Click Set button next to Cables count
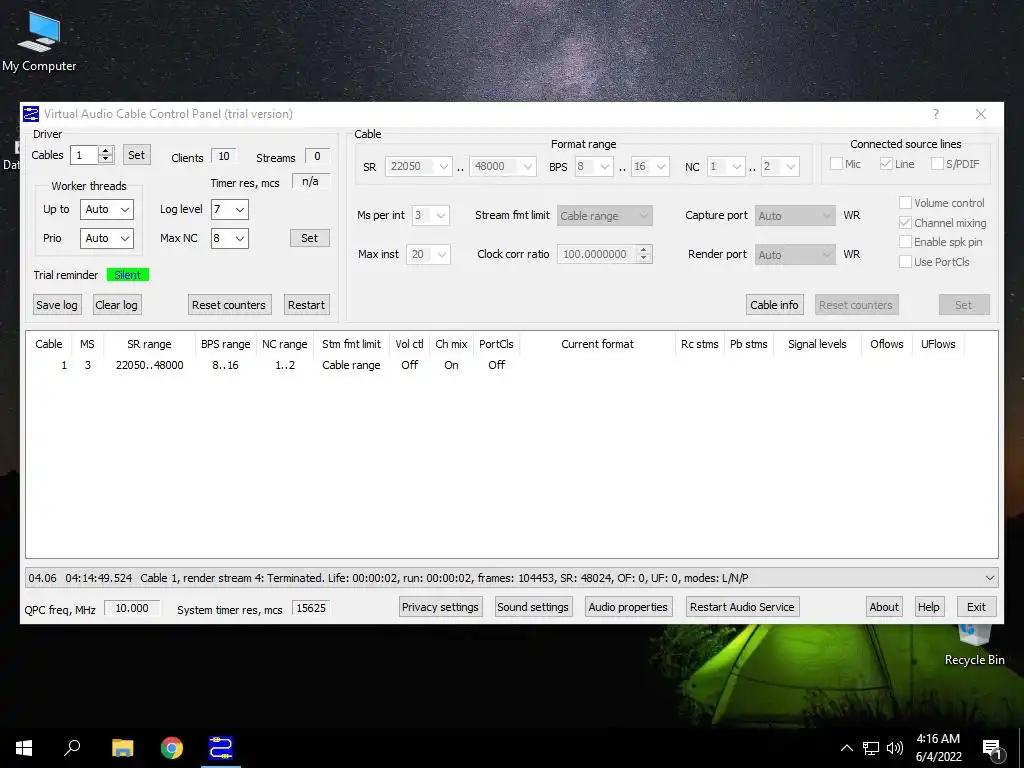This screenshot has height=768, width=1024. [136, 155]
